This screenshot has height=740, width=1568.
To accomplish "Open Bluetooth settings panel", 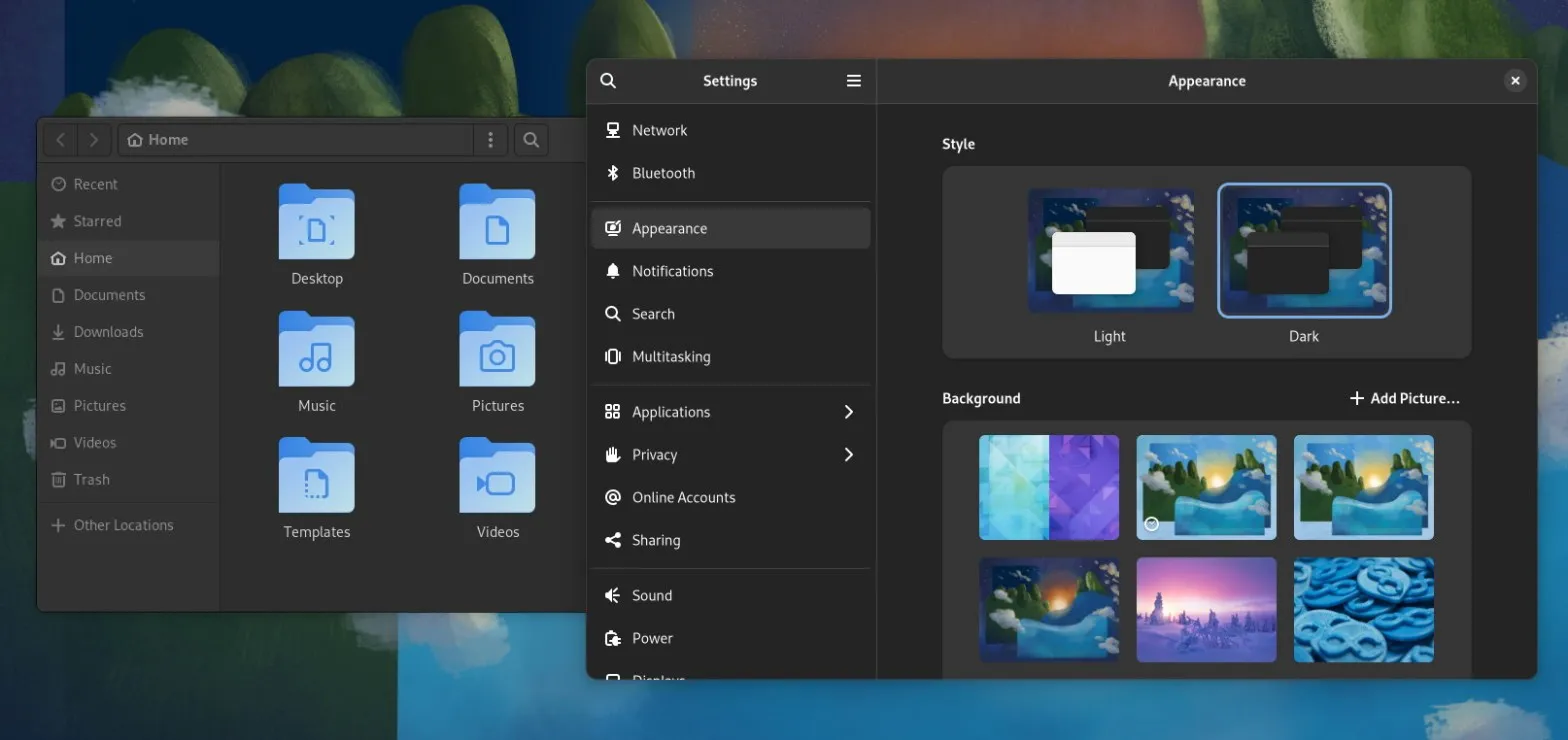I will [x=663, y=173].
